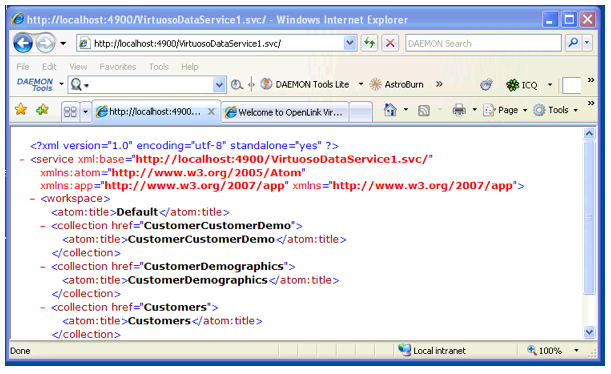
Task: Open the Favorites menu
Action: click(117, 67)
